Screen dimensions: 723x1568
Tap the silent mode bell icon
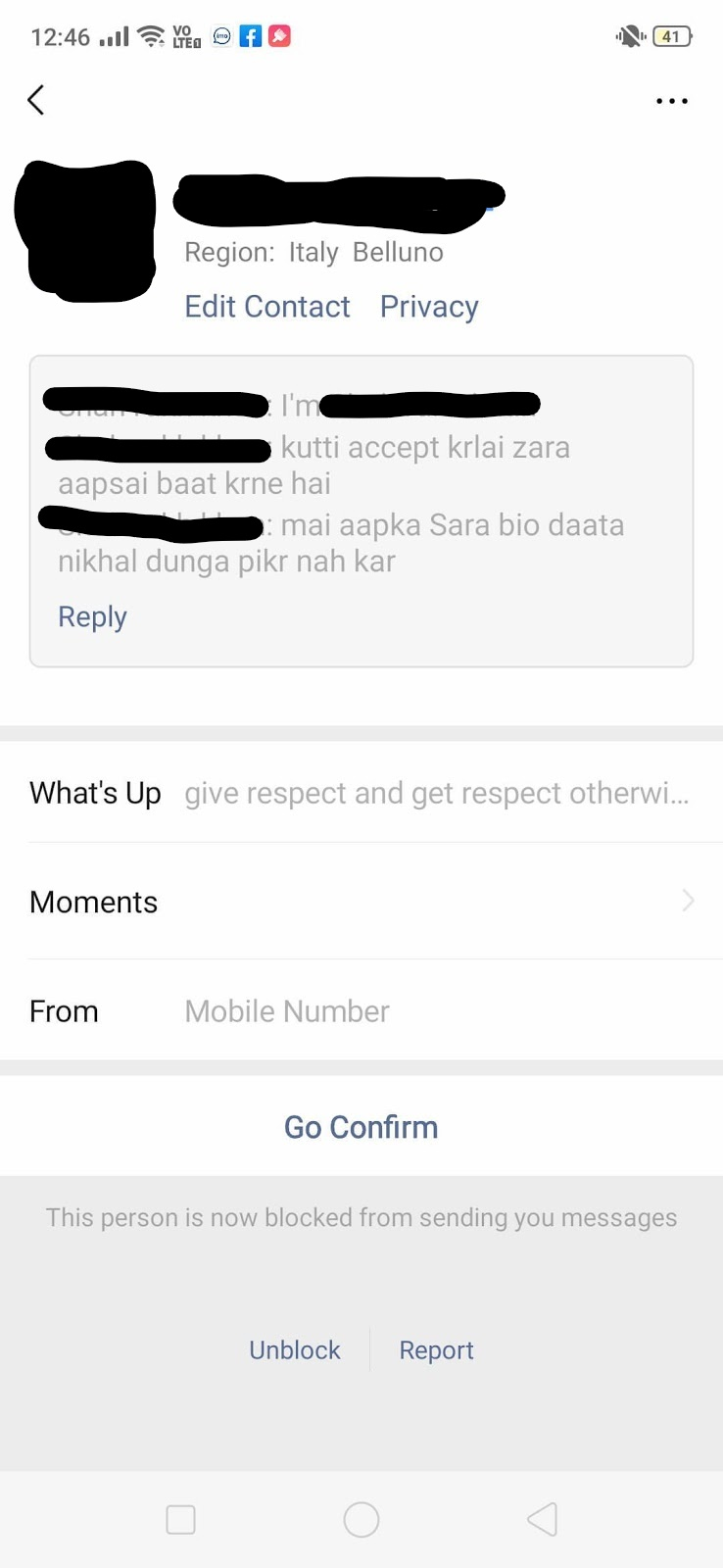pyautogui.click(x=629, y=37)
